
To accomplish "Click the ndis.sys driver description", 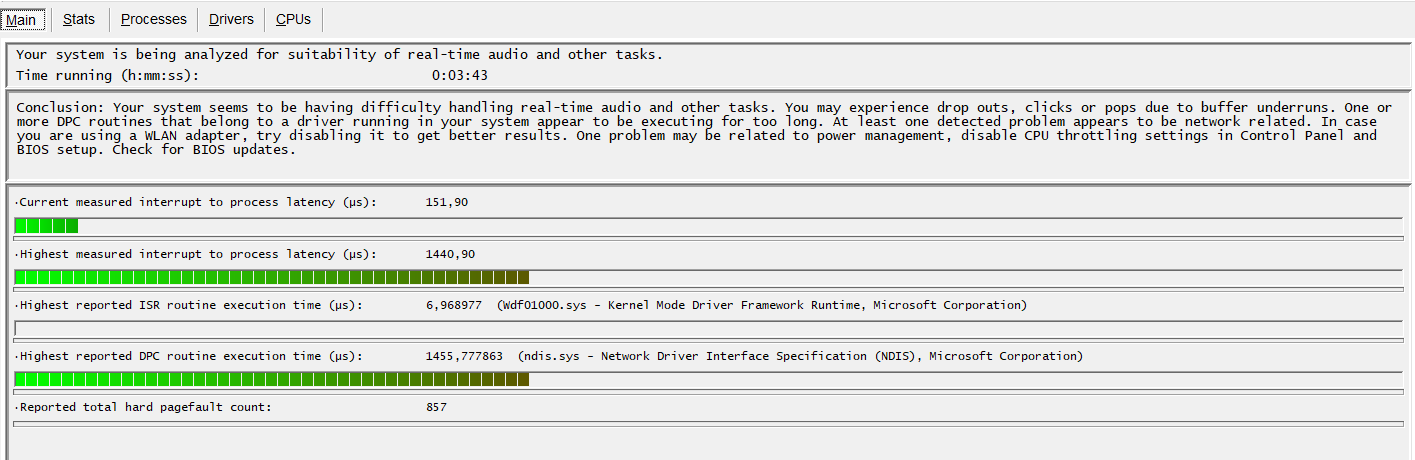I will [800, 356].
